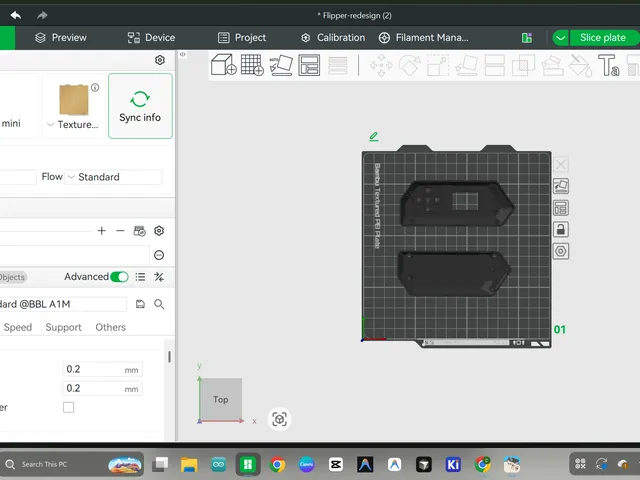Image resolution: width=640 pixels, height=480 pixels.
Task: Click the Sync info button
Action: click(140, 106)
